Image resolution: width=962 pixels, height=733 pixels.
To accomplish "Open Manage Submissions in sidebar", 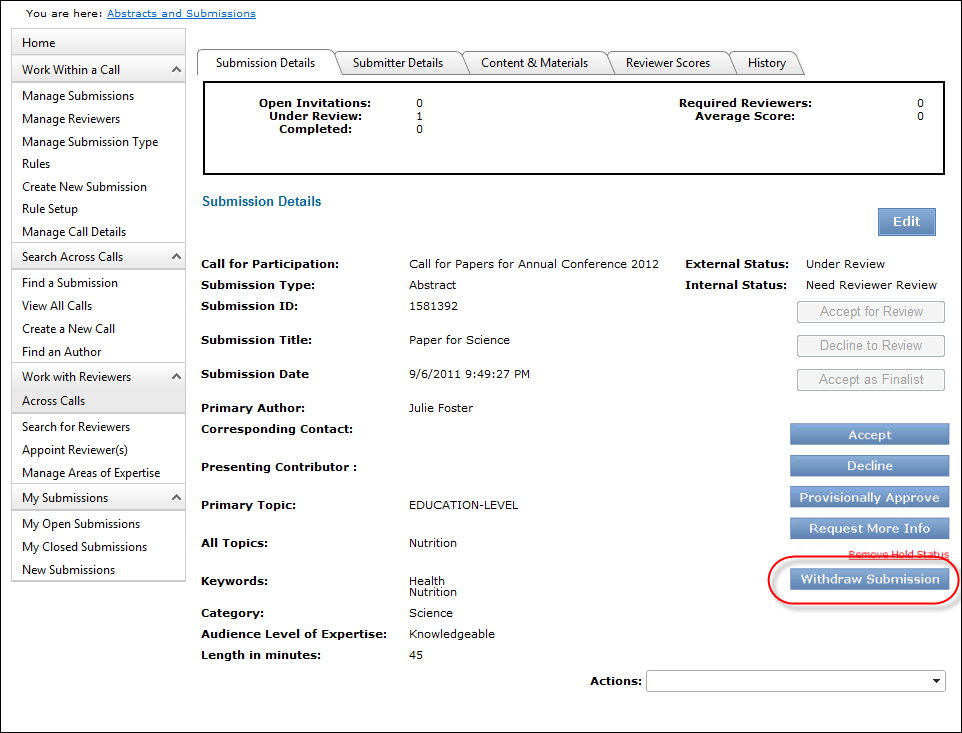I will tap(78, 96).
